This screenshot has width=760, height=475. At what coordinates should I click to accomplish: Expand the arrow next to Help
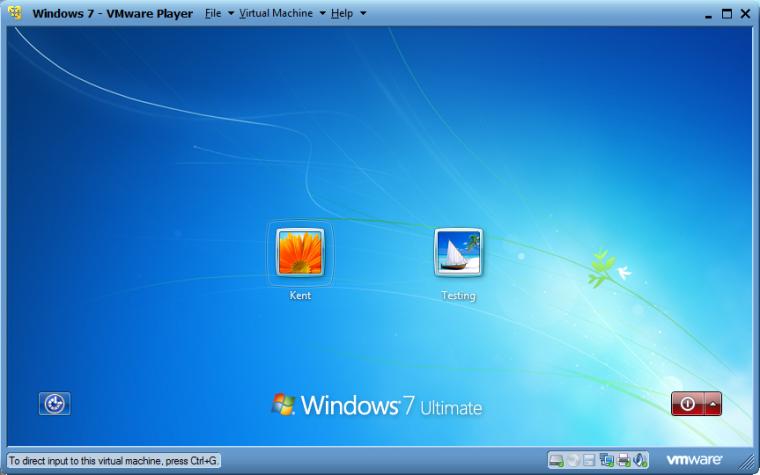tap(363, 13)
